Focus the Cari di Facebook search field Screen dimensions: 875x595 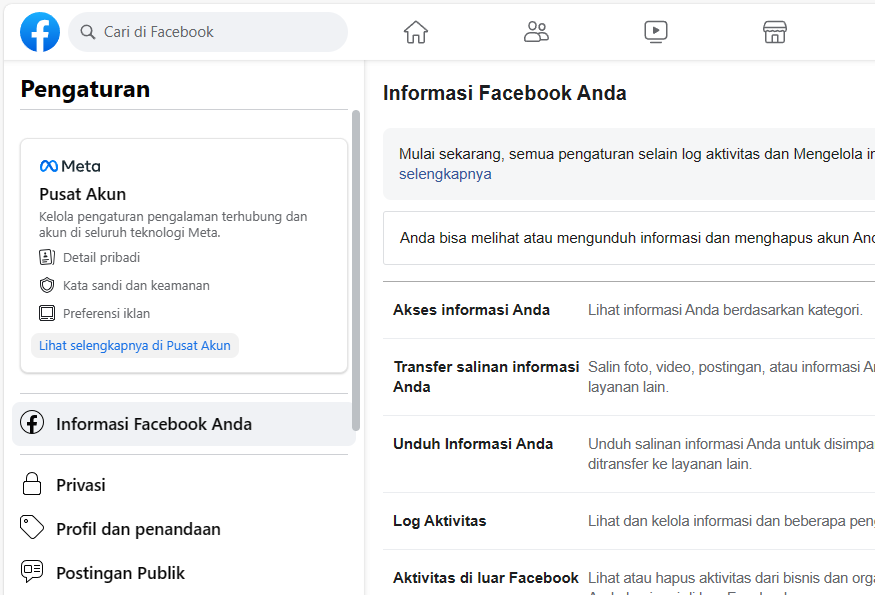tap(208, 32)
